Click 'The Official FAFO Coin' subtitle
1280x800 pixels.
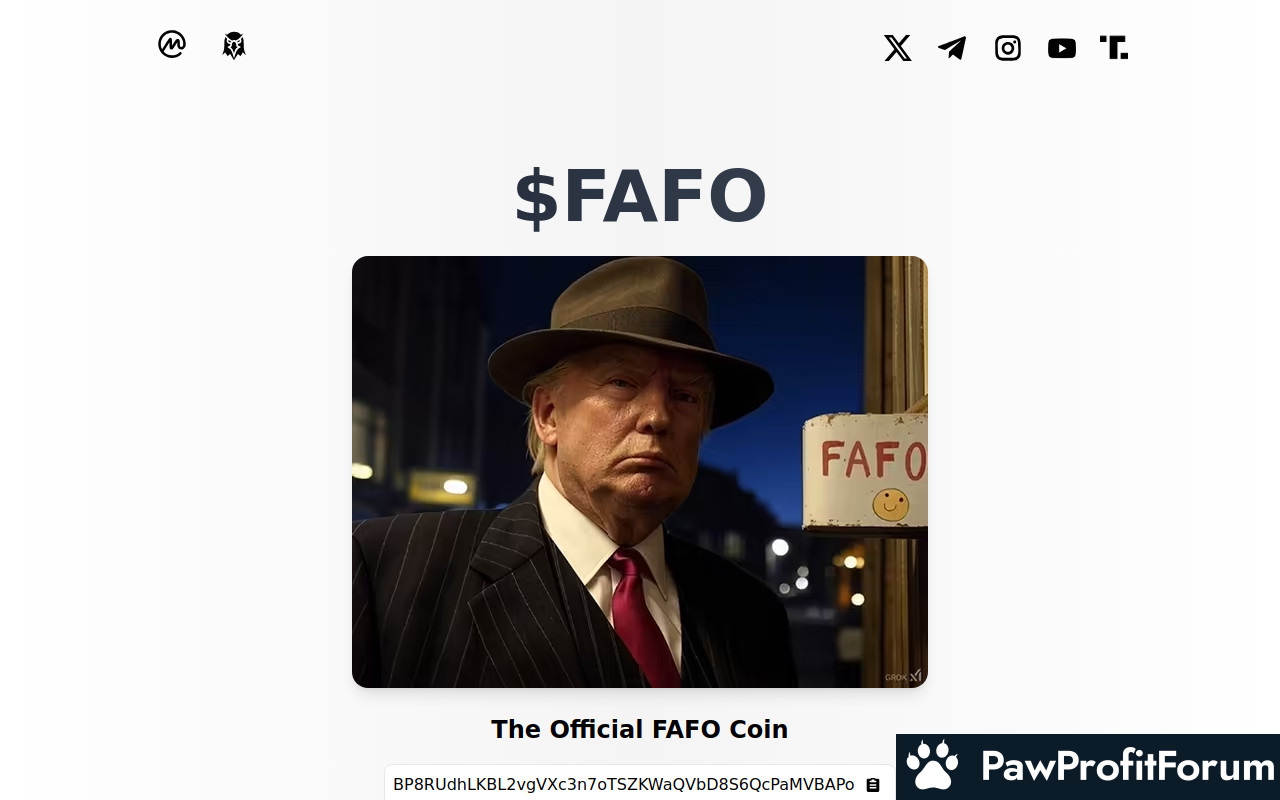tap(640, 729)
